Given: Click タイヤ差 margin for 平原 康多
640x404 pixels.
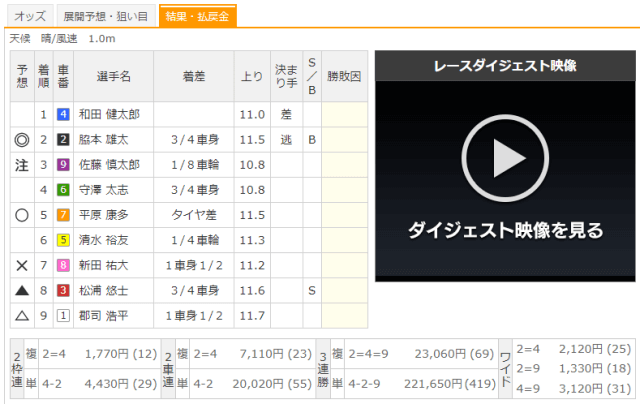Looking at the screenshot, I should coord(194,215).
